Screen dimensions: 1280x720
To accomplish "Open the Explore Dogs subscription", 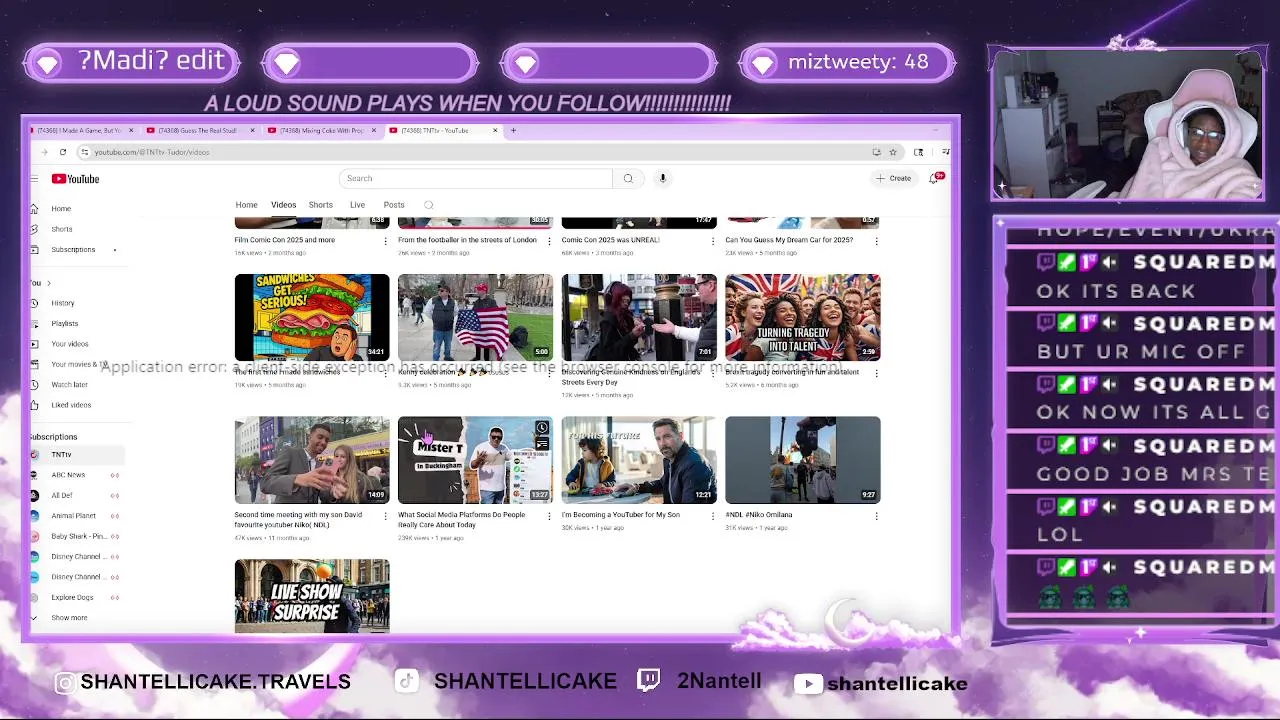I will [x=72, y=597].
